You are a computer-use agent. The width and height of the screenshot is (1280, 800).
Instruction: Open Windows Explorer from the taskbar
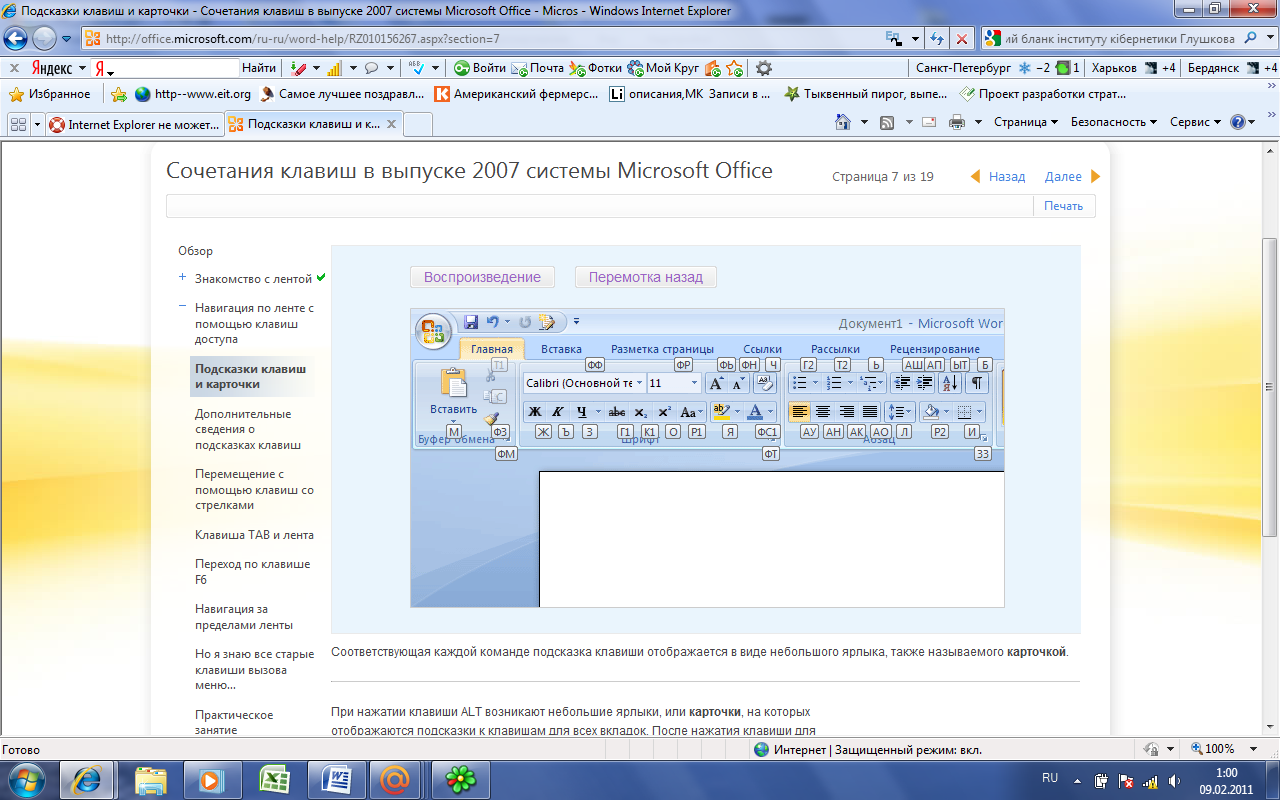[150, 779]
